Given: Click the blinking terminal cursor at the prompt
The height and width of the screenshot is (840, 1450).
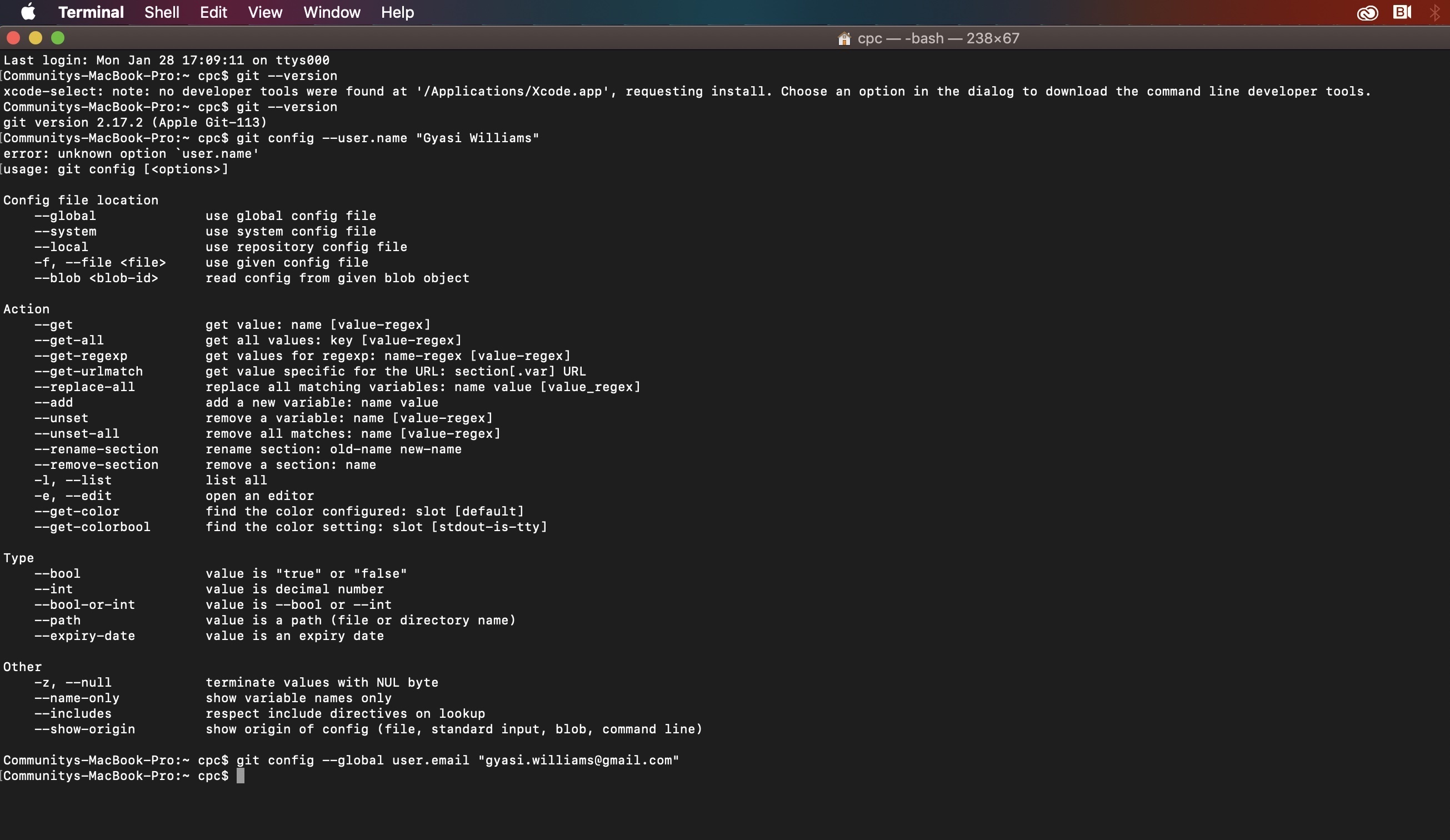Looking at the screenshot, I should 242,776.
